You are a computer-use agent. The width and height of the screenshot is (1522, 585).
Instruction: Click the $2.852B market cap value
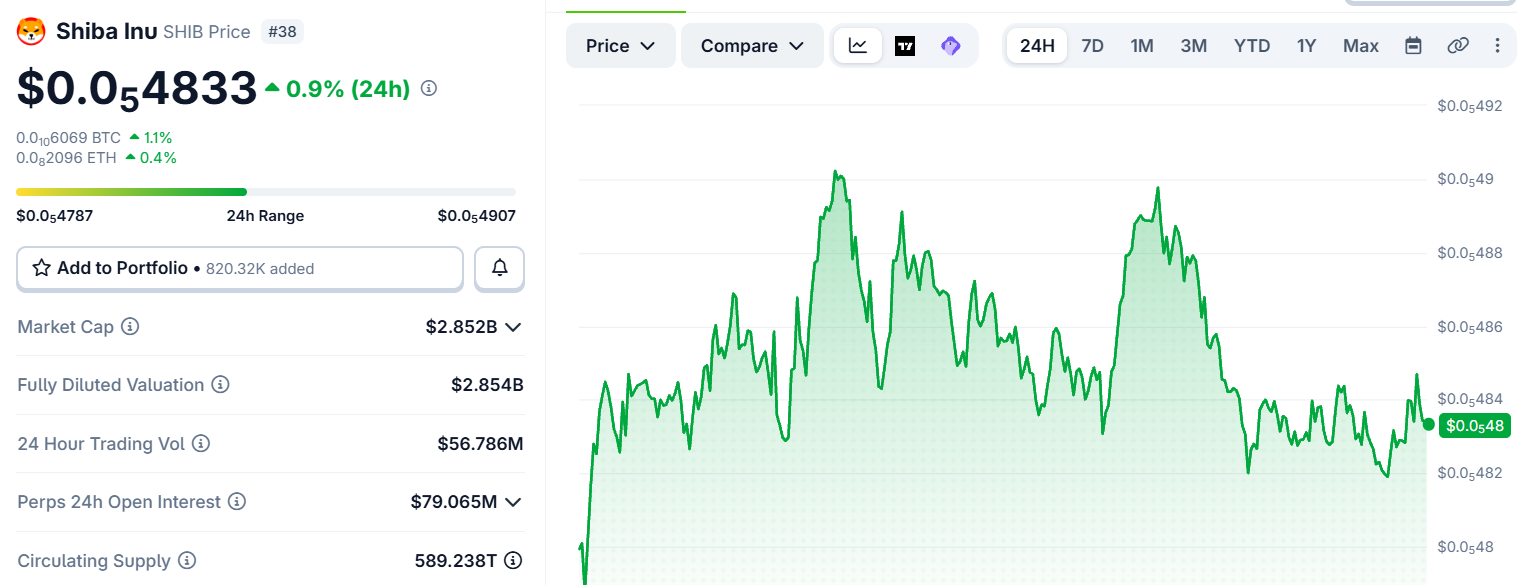coord(462,327)
